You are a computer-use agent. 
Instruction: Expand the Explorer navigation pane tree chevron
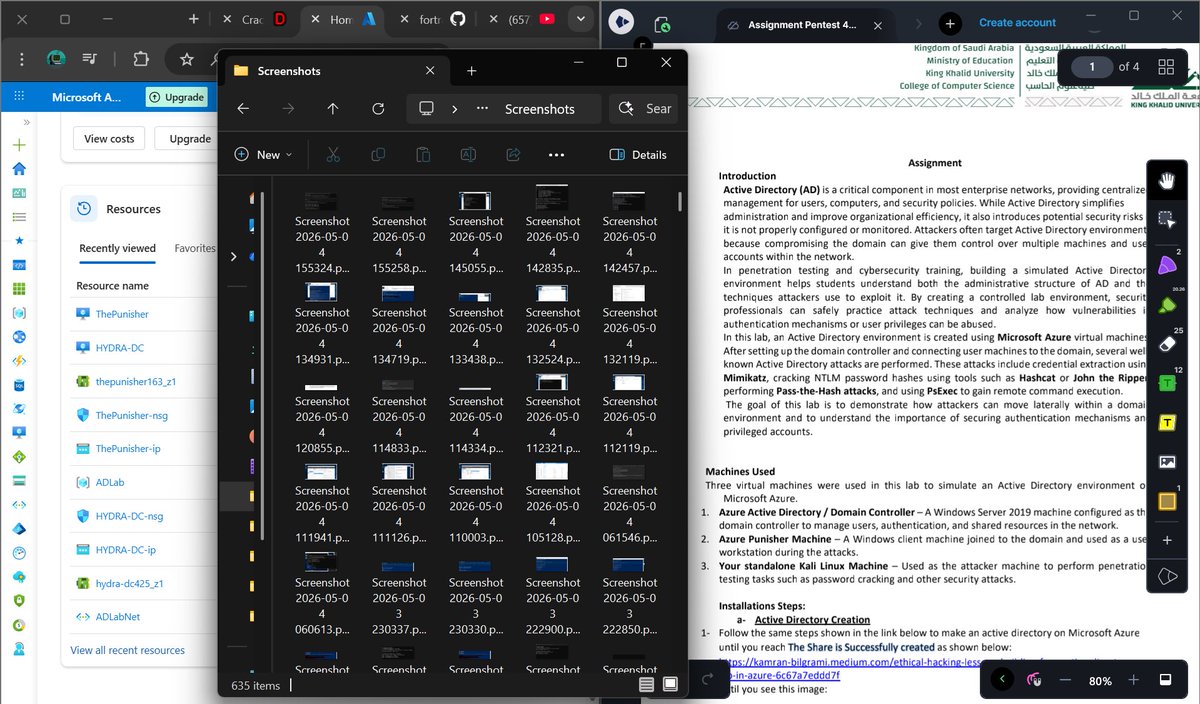(x=233, y=257)
